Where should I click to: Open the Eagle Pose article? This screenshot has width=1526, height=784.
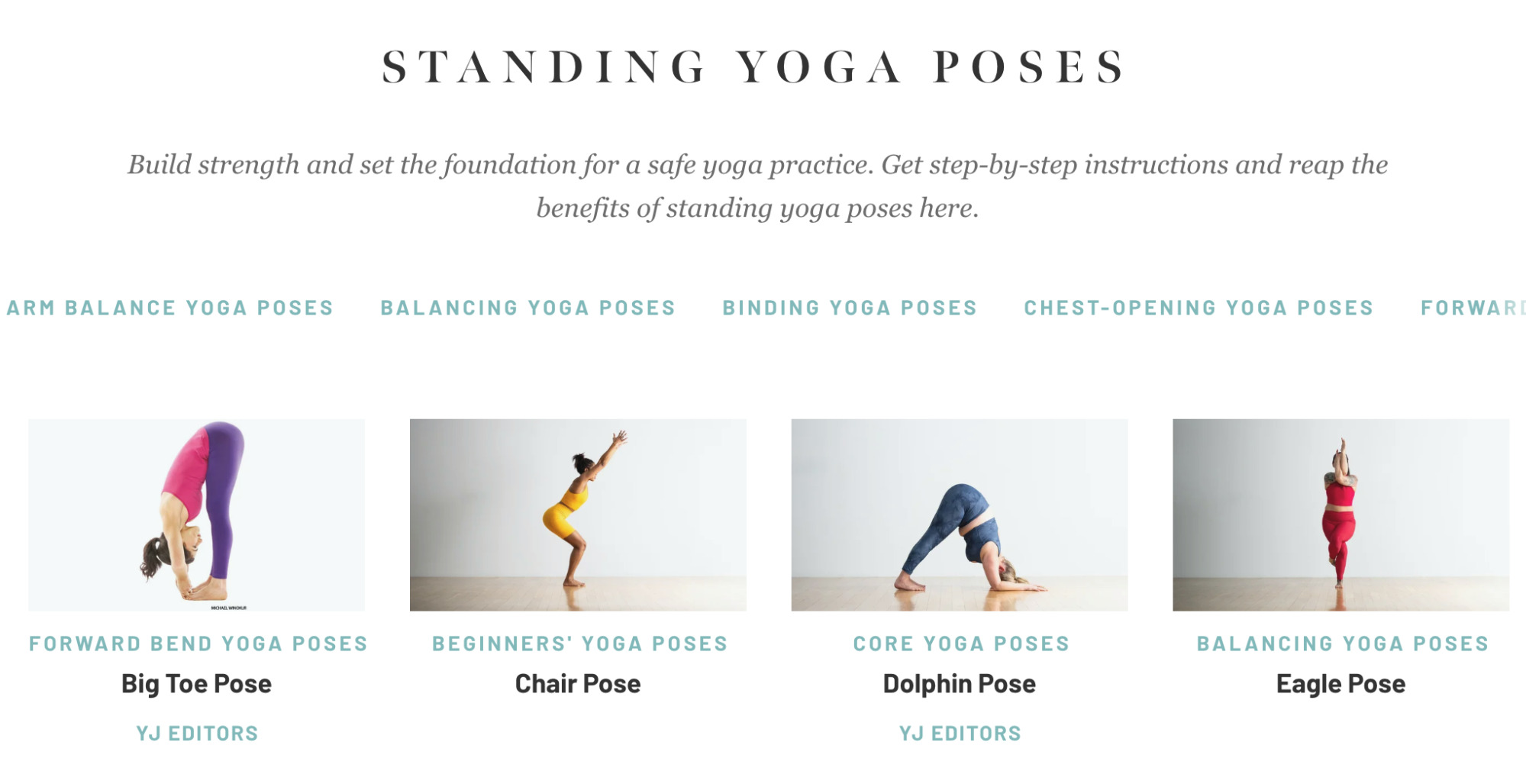coord(1340,684)
